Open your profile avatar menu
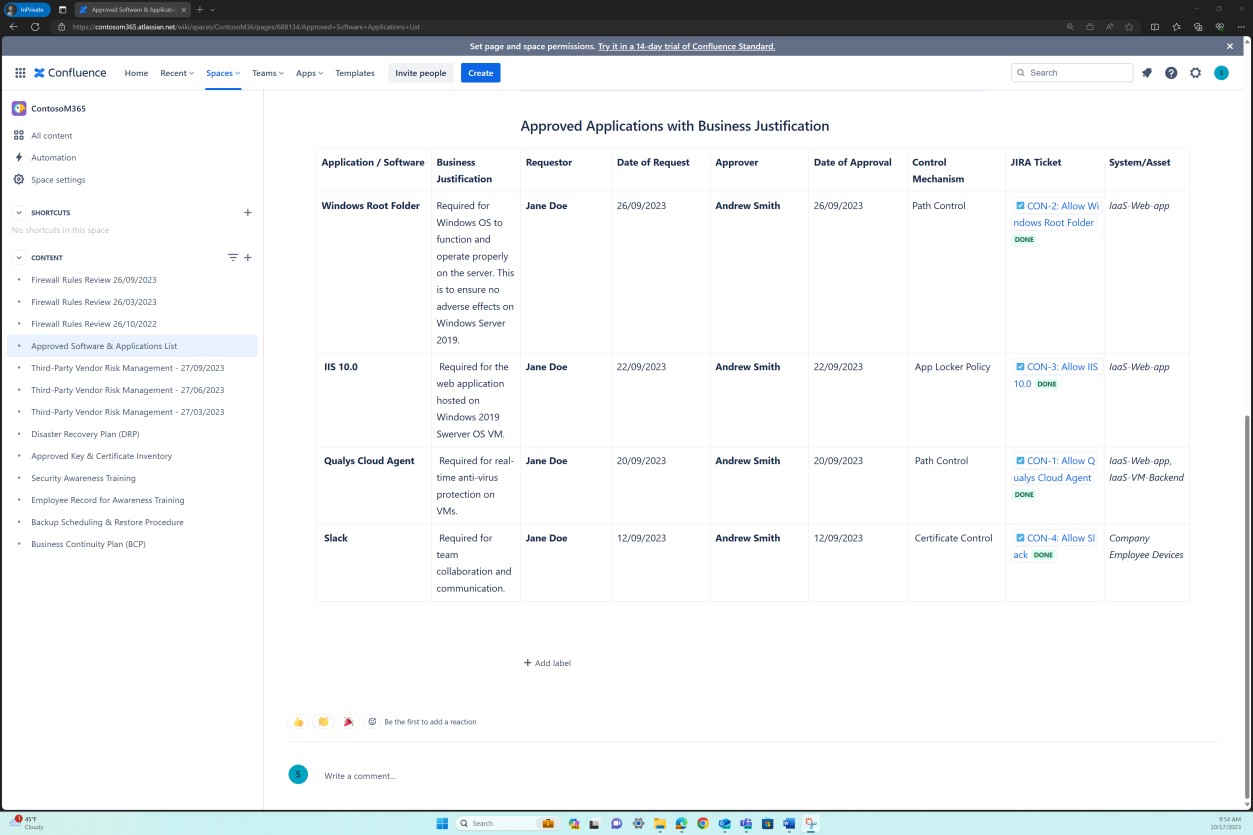 tap(1221, 72)
